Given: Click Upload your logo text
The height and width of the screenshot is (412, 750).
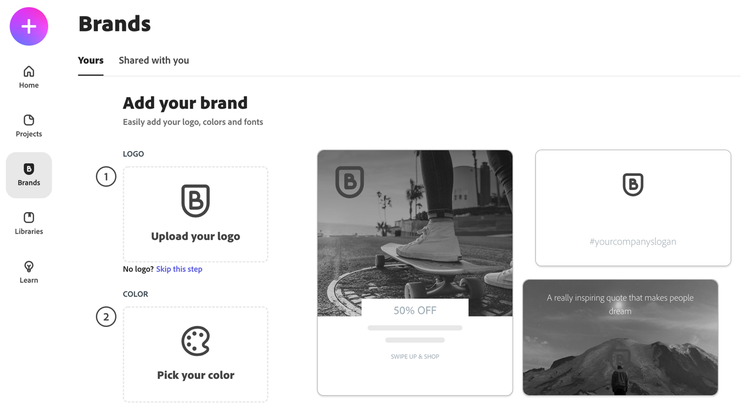Looking at the screenshot, I should tap(195, 237).
